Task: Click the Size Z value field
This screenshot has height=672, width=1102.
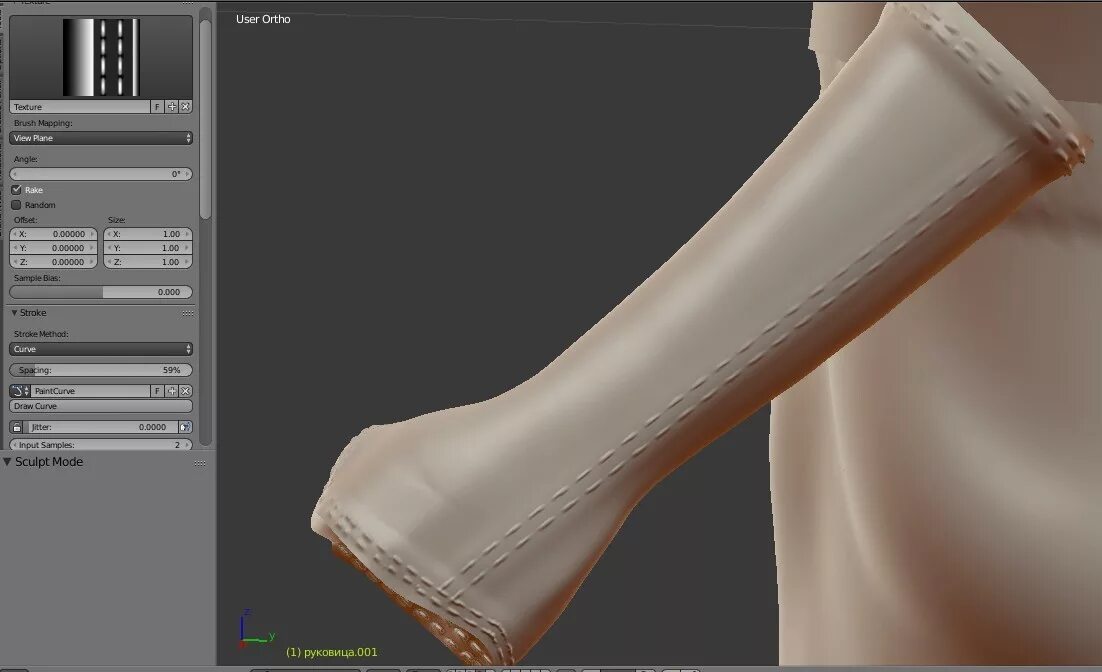Action: (x=148, y=261)
